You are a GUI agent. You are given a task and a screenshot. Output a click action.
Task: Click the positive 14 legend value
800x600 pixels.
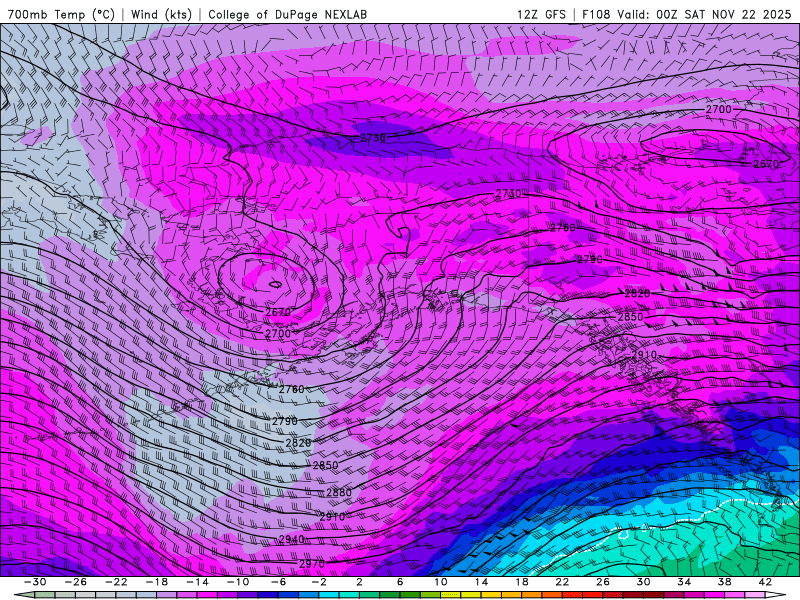(x=481, y=582)
